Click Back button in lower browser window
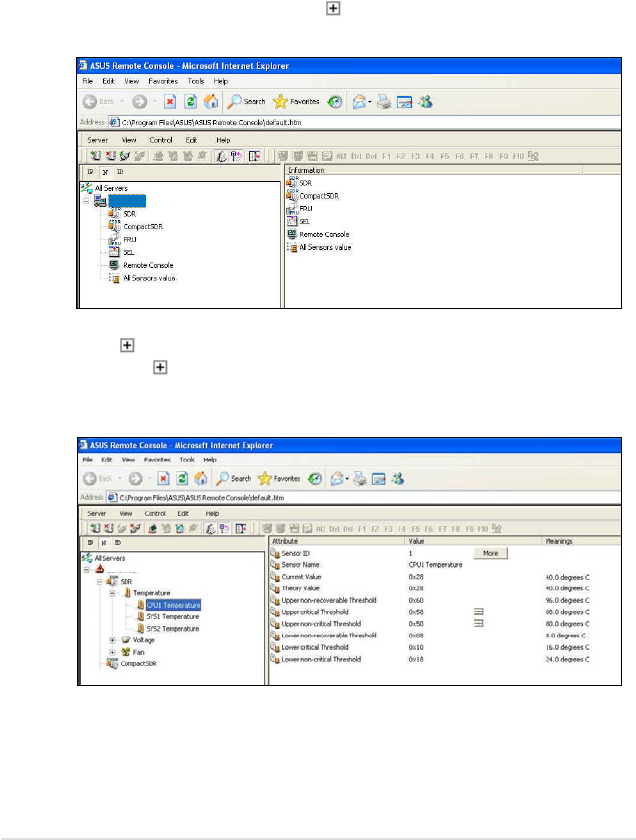 click(x=98, y=478)
